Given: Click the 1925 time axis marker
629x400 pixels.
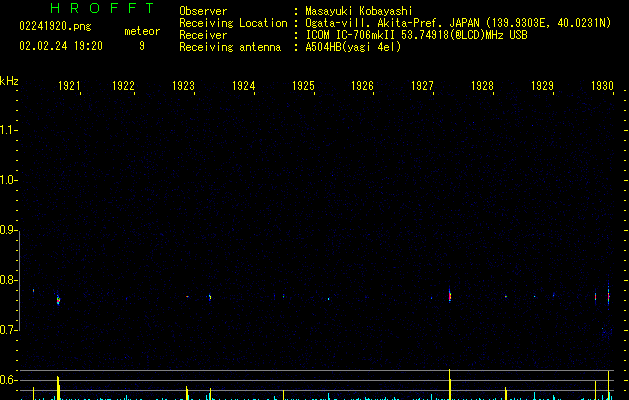Looking at the screenshot, I should coord(303,86).
